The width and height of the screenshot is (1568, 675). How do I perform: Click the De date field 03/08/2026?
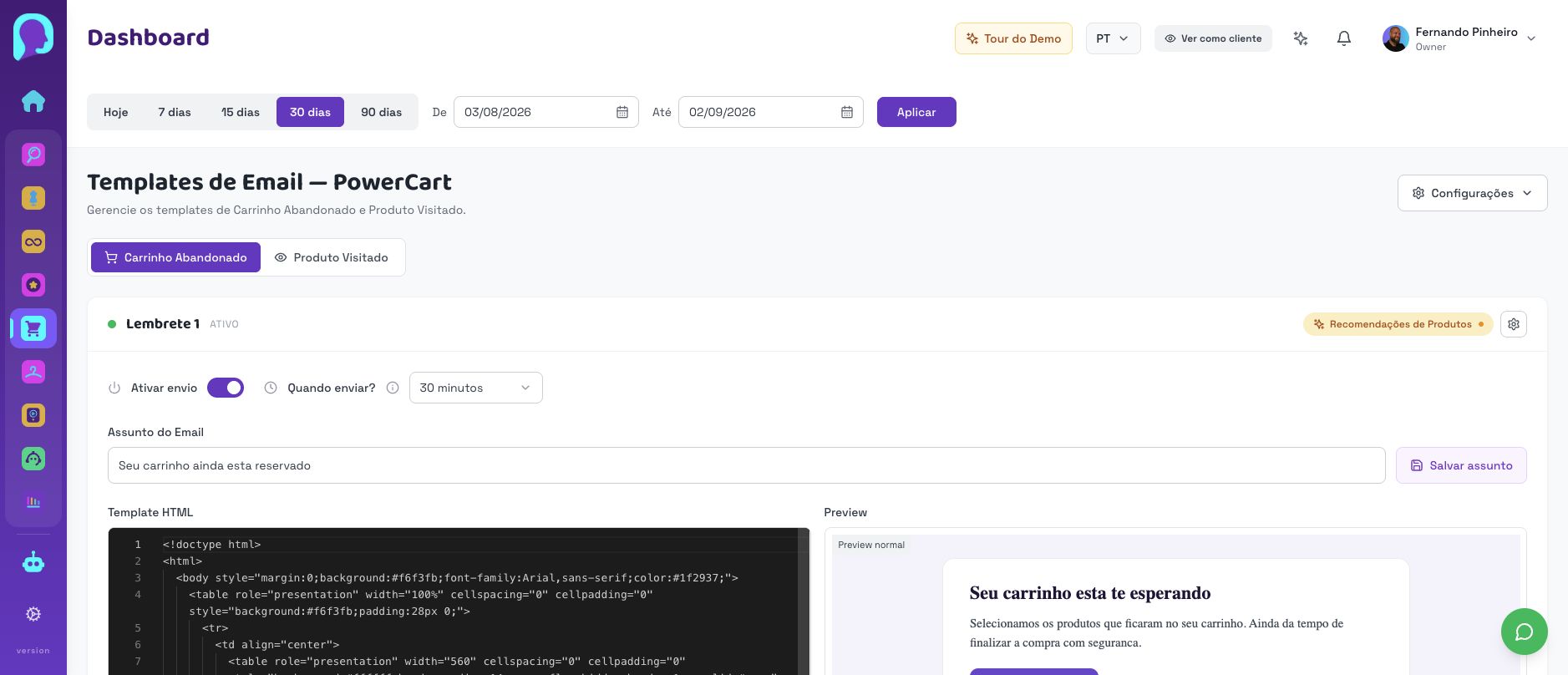pos(546,112)
